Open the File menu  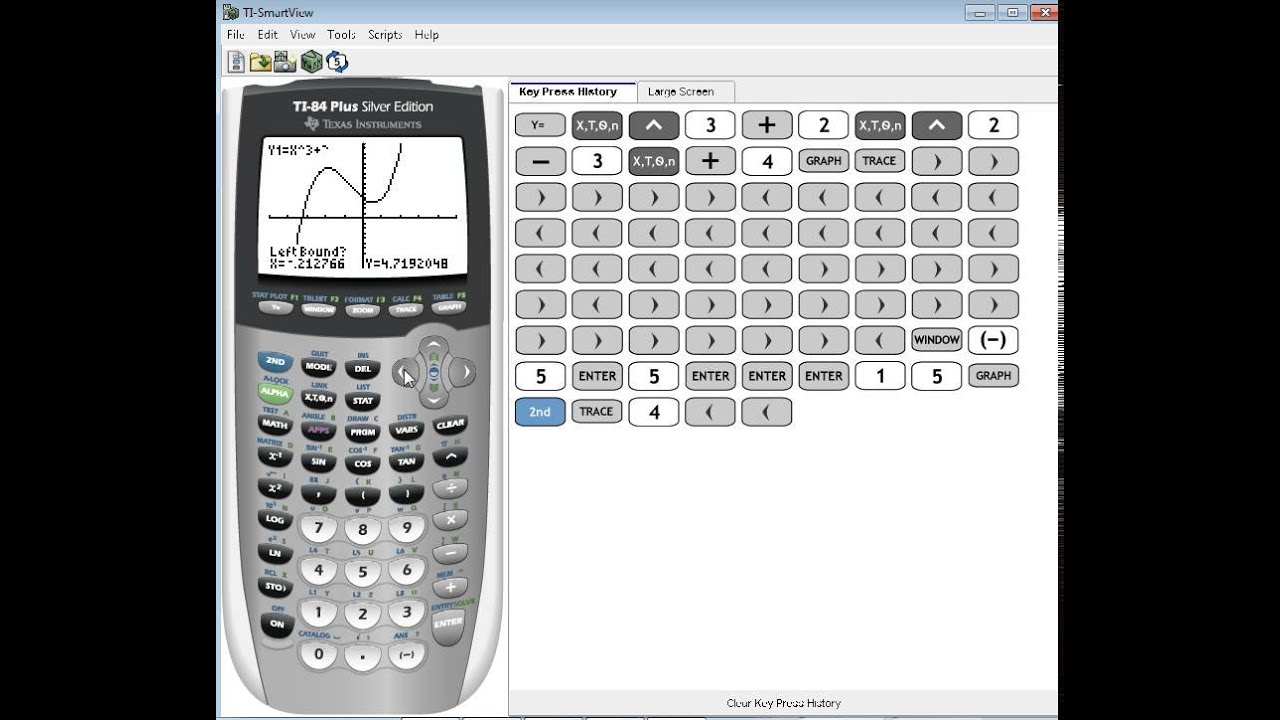[236, 34]
